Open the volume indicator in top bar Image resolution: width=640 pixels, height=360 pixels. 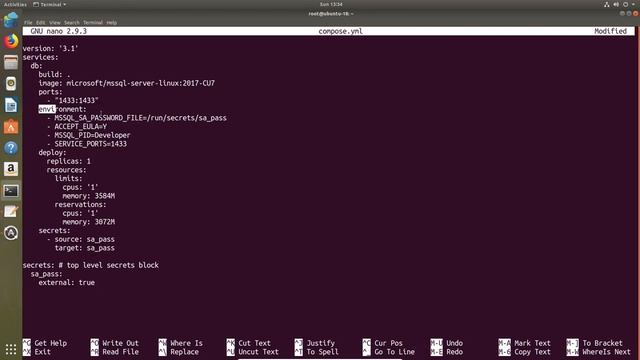point(616,4)
